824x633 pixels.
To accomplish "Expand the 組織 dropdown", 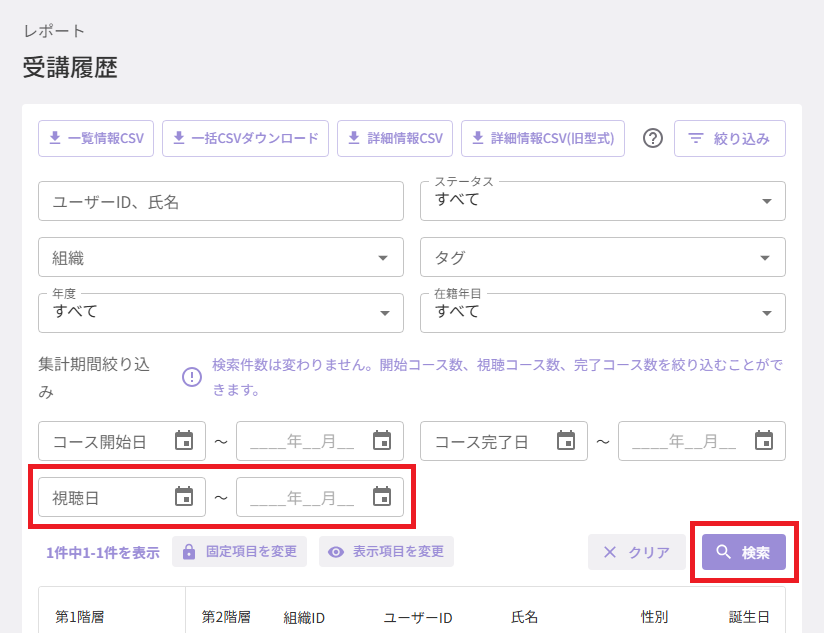I will (x=221, y=257).
